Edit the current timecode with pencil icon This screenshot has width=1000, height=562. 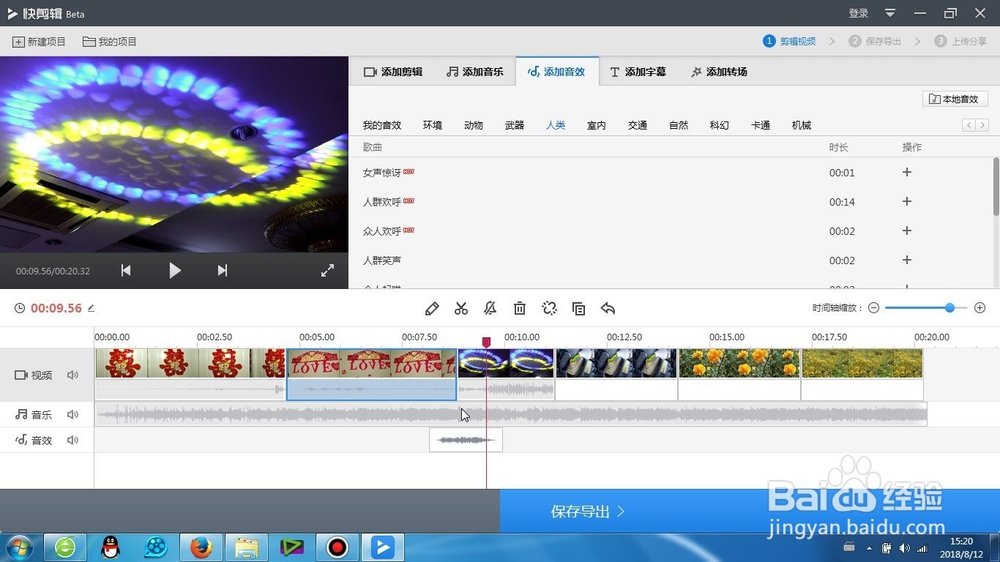(91, 308)
